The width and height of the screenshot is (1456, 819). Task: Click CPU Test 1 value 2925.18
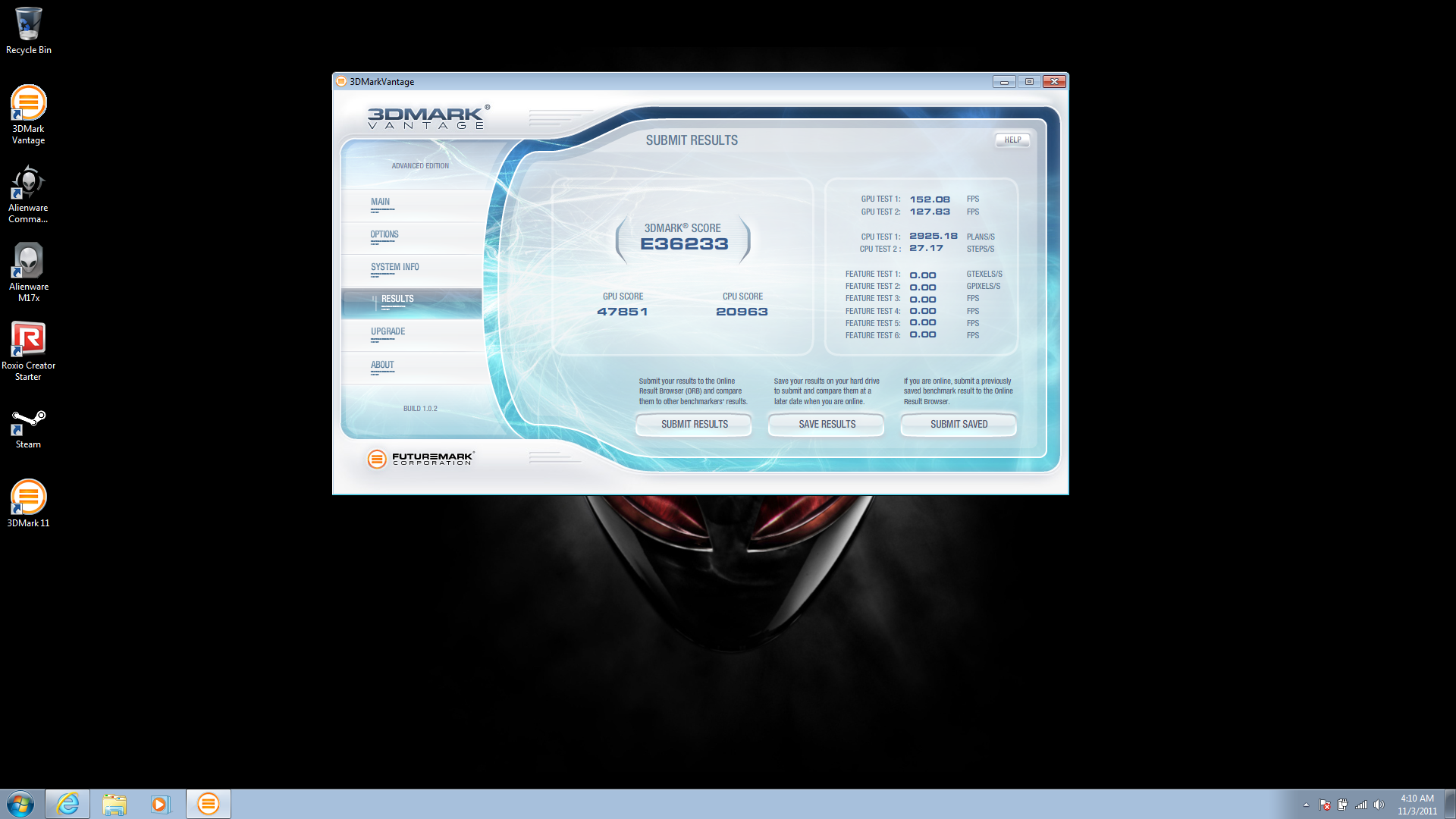(934, 236)
